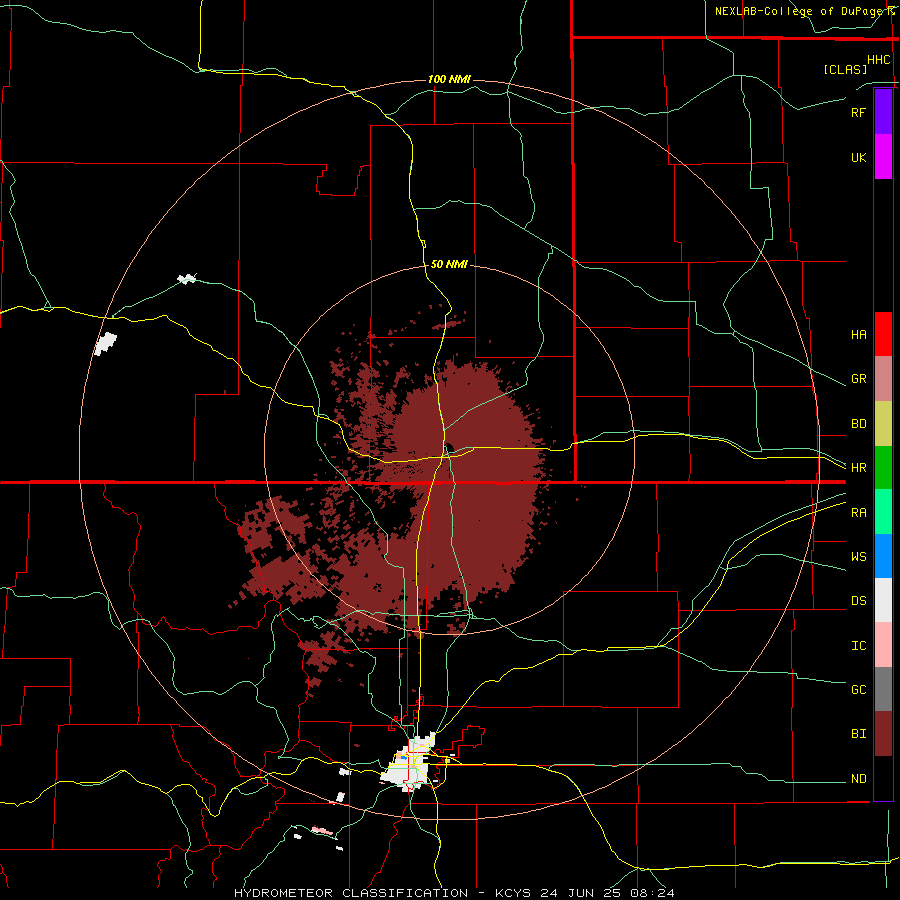Click the RA light-green legend swatch
The width and height of the screenshot is (900, 900).
pyautogui.click(x=883, y=512)
